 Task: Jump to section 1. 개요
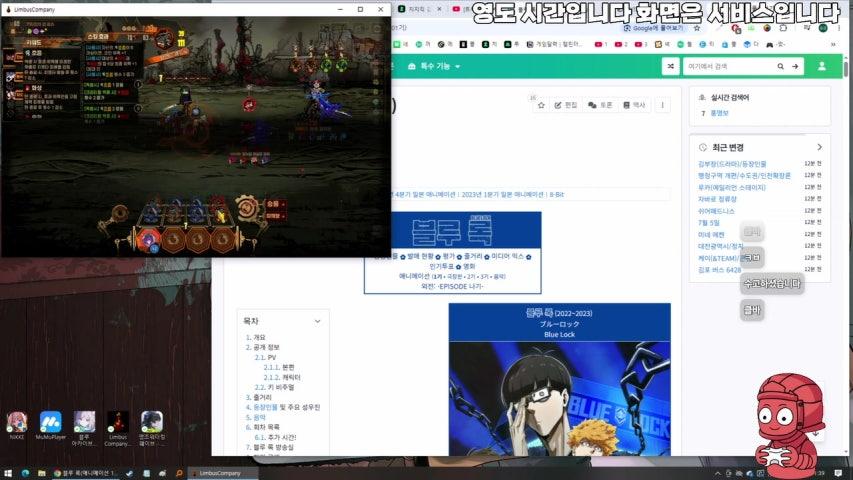point(255,337)
